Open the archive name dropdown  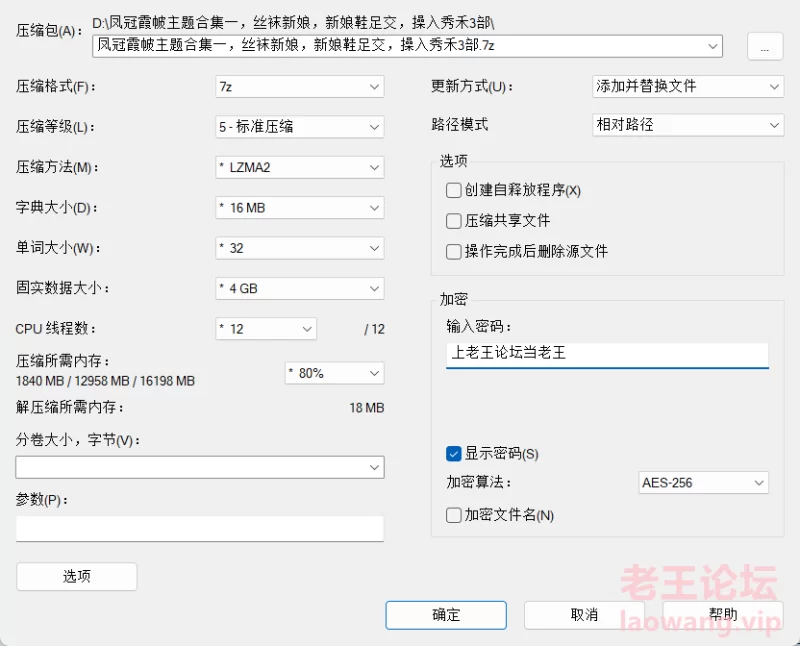[713, 46]
